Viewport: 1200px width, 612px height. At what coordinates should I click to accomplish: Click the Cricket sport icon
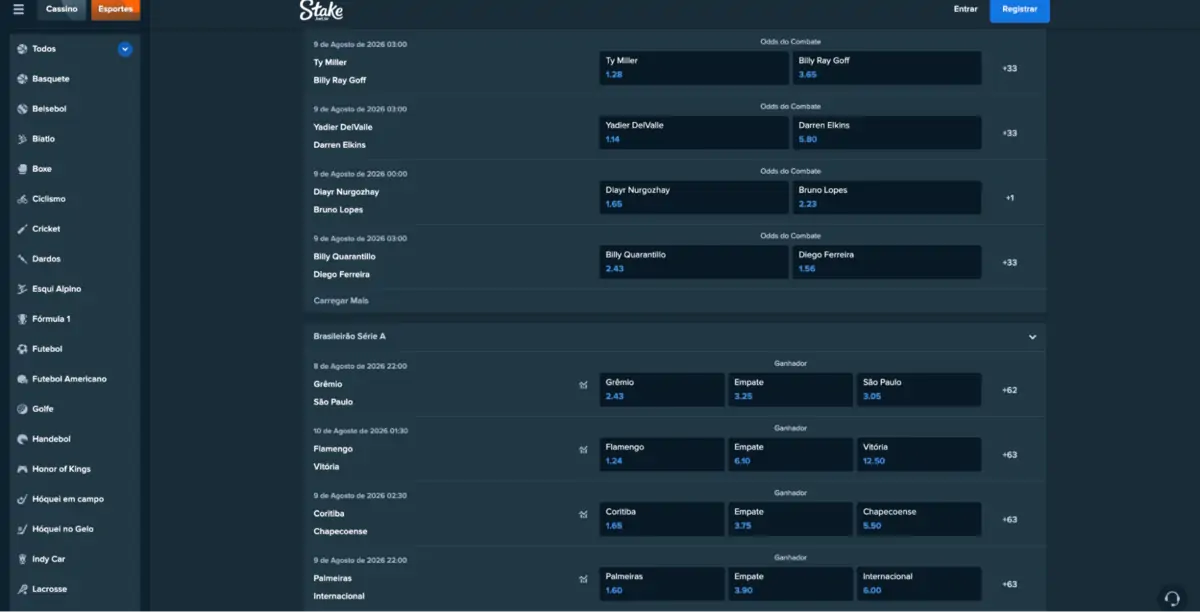tap(22, 229)
